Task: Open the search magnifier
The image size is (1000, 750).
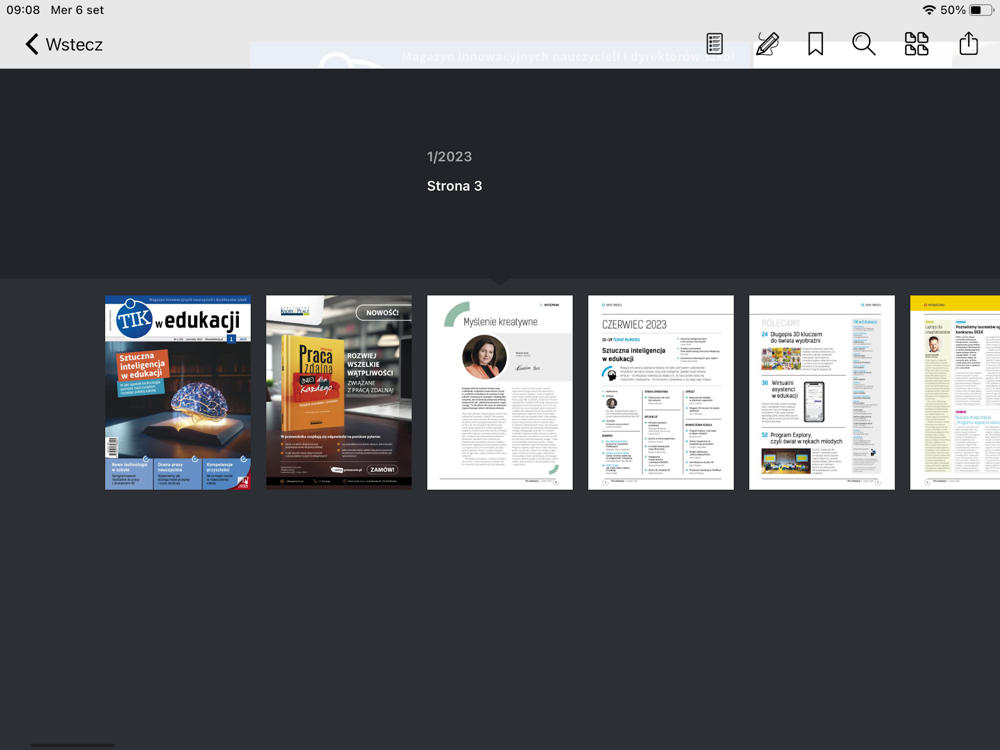Action: [x=864, y=44]
